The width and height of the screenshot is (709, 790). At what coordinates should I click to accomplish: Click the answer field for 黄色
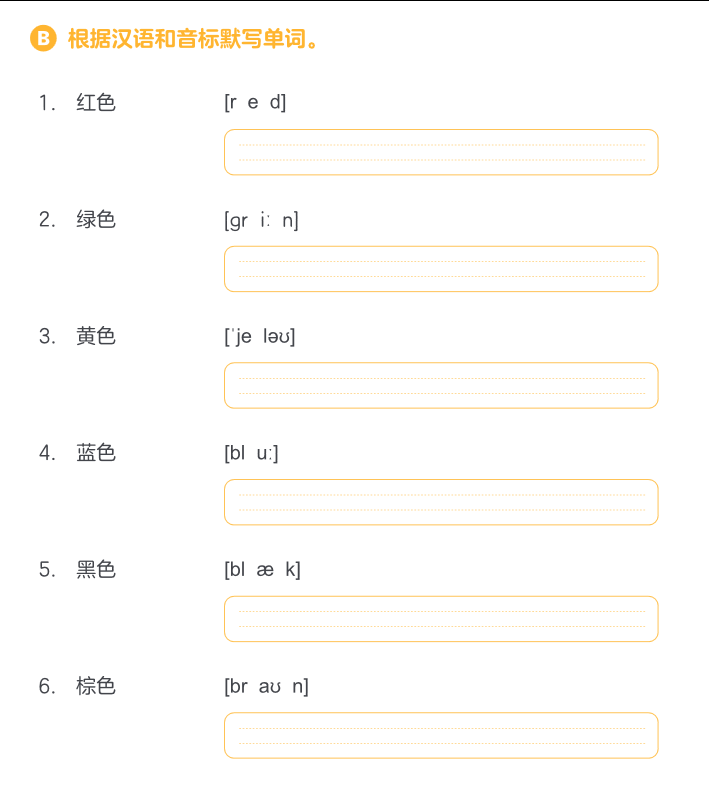pos(441,385)
